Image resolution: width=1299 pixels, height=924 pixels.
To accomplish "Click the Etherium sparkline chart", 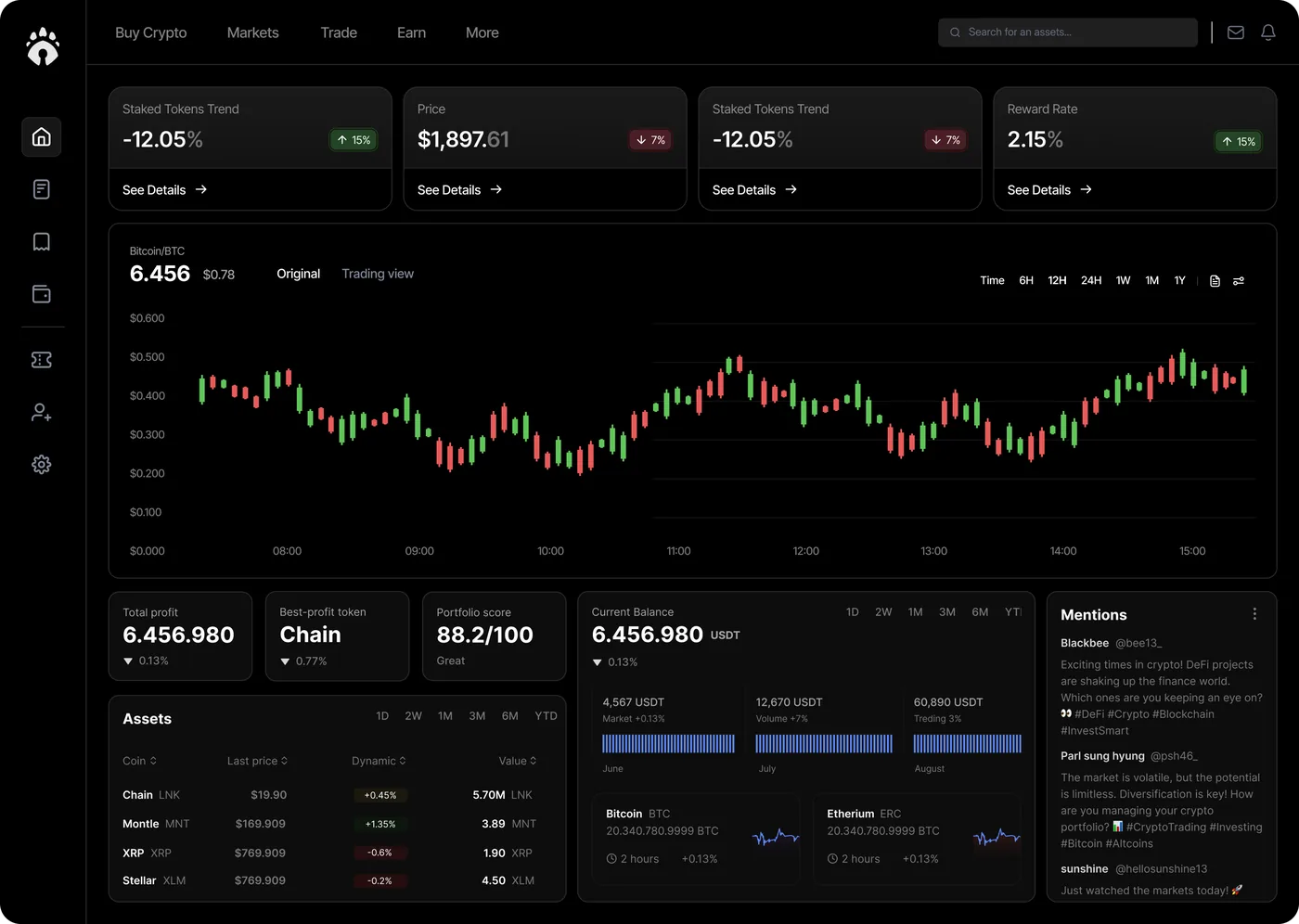I will pos(997,838).
